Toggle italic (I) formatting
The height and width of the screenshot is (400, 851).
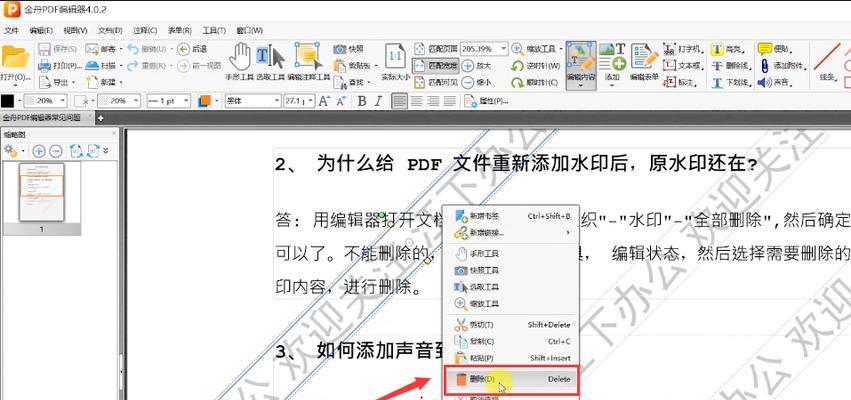[378, 100]
